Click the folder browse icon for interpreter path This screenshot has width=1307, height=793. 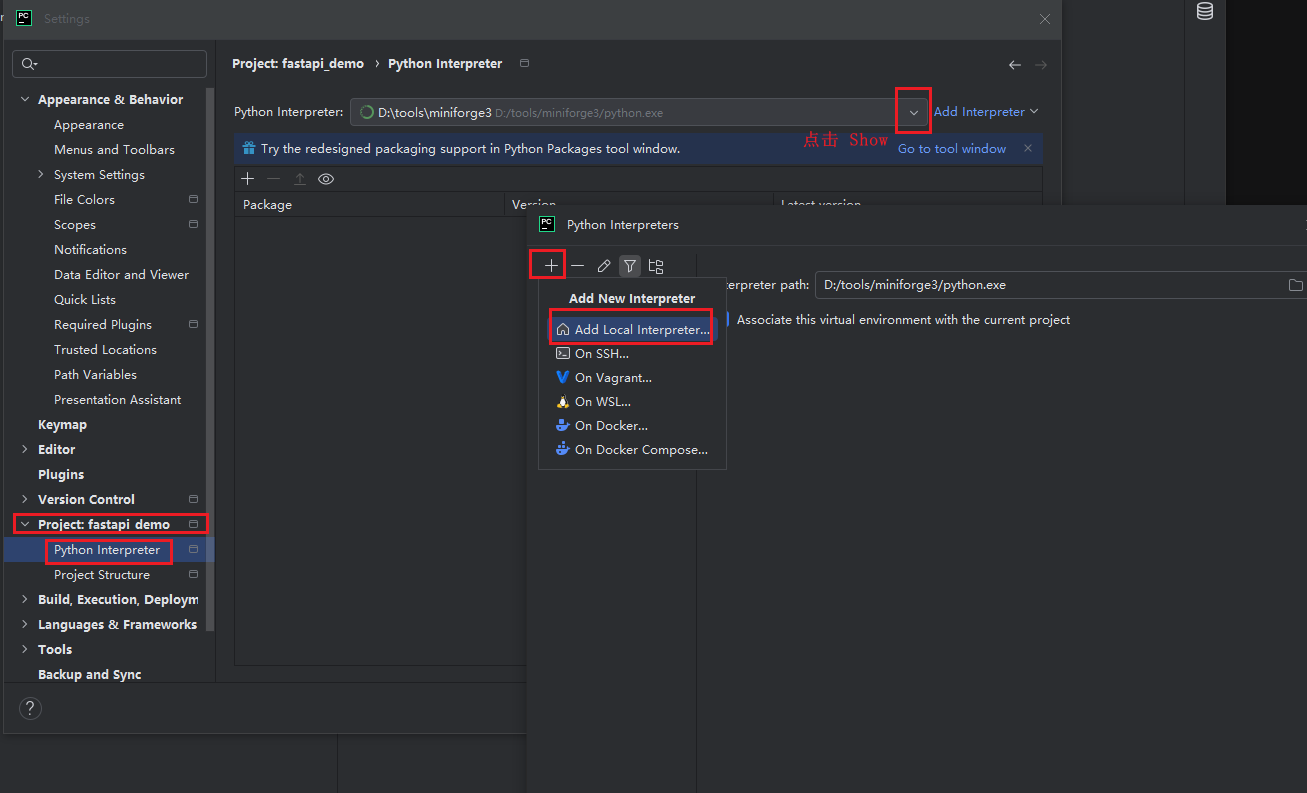coord(1295,286)
